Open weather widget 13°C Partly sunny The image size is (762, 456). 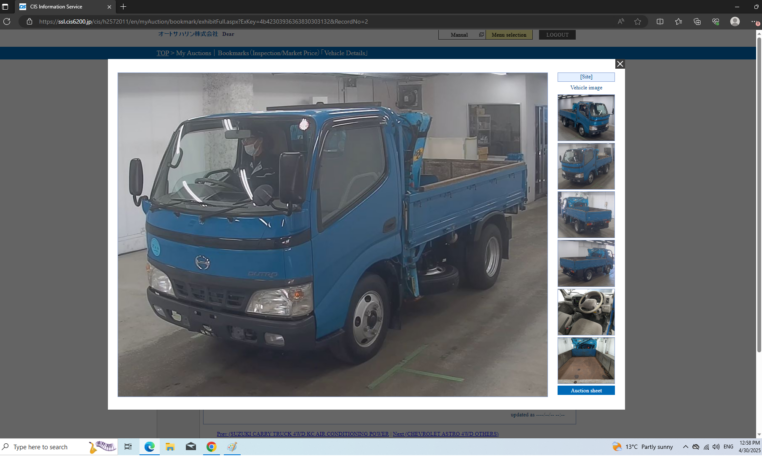pos(642,447)
